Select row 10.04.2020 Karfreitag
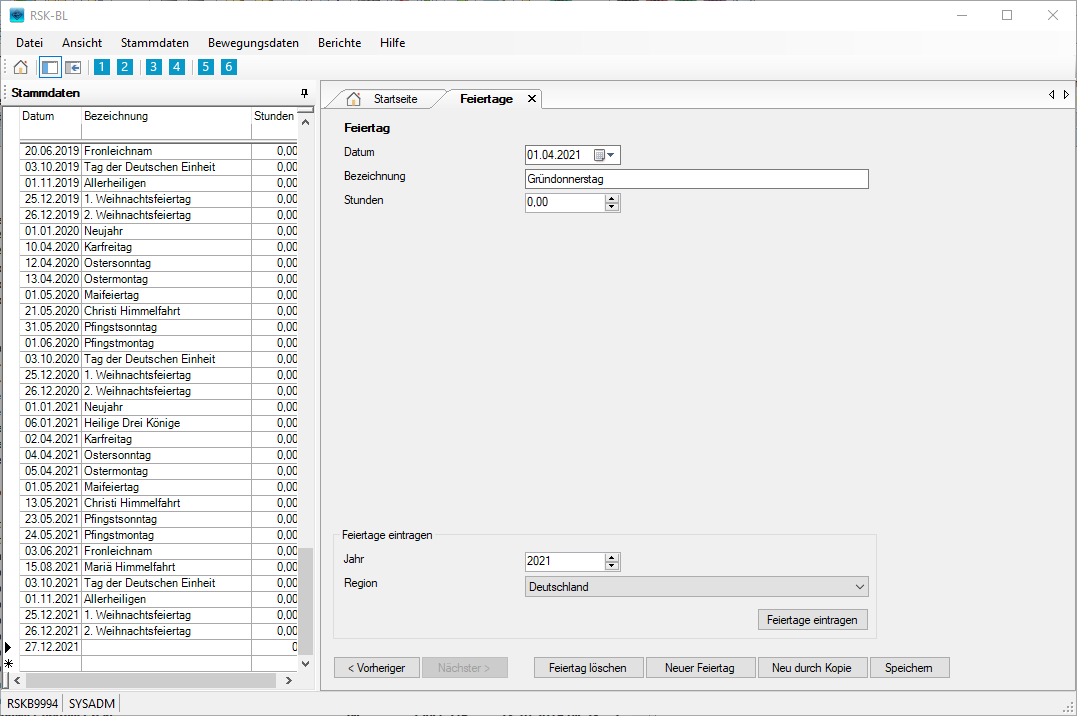The image size is (1077, 716). (x=159, y=247)
